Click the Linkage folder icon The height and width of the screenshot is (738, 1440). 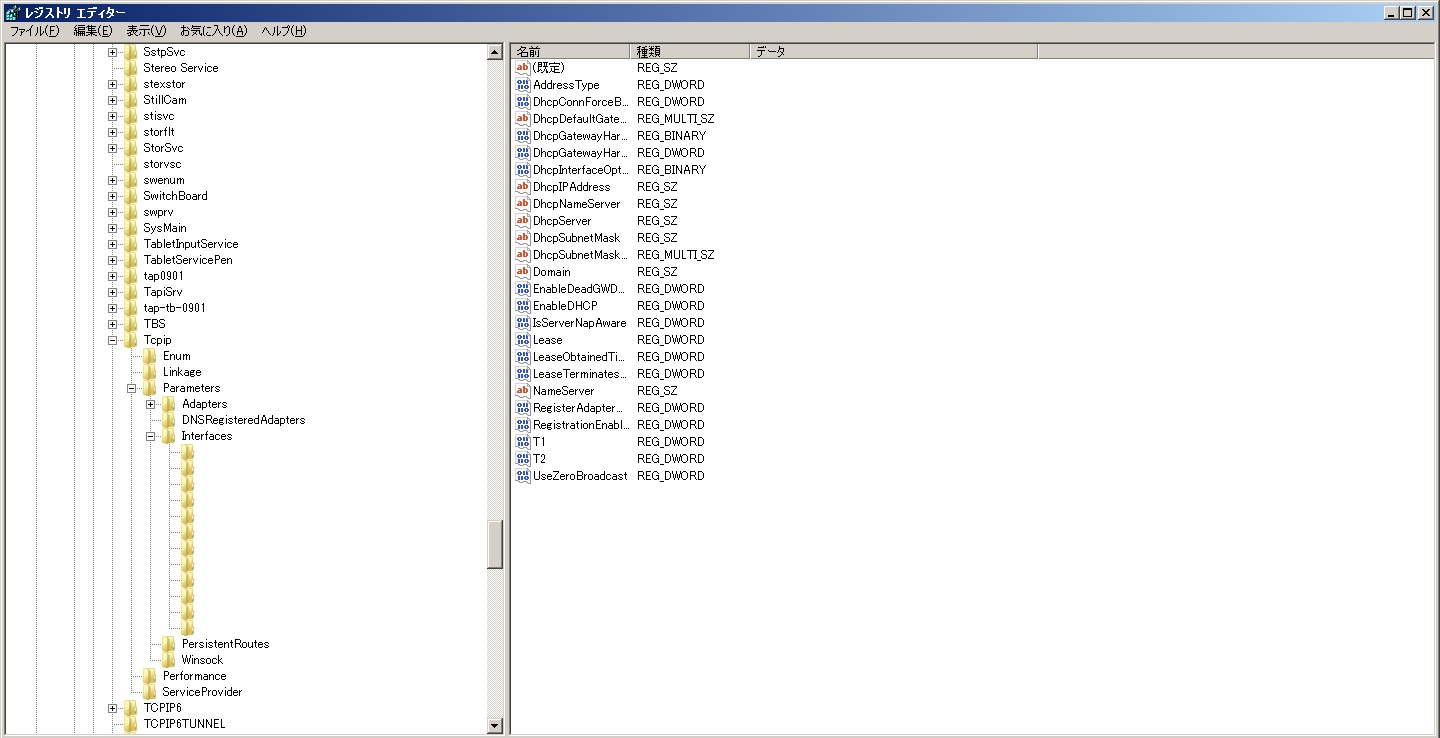(150, 372)
